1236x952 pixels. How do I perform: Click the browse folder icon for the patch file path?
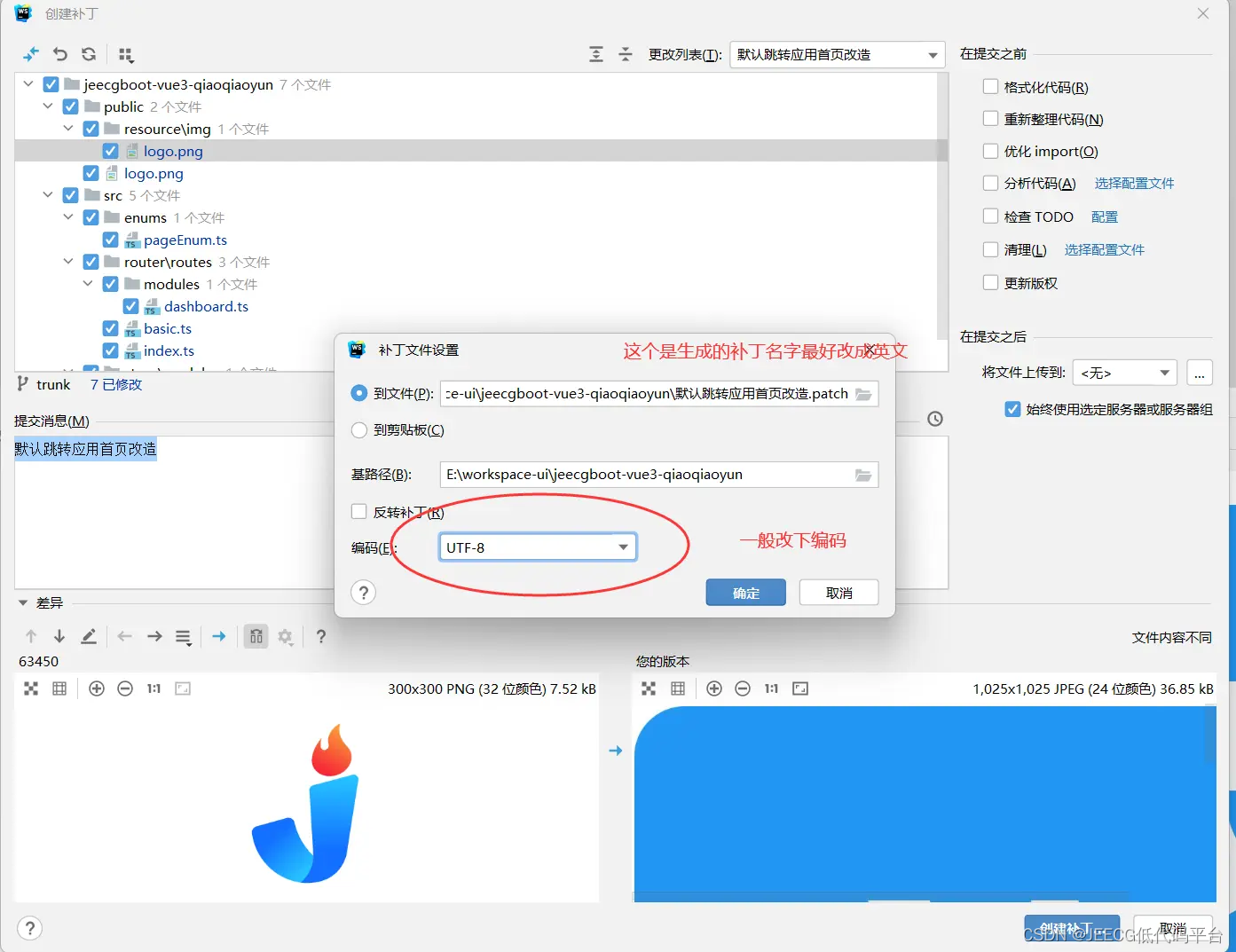coord(863,394)
